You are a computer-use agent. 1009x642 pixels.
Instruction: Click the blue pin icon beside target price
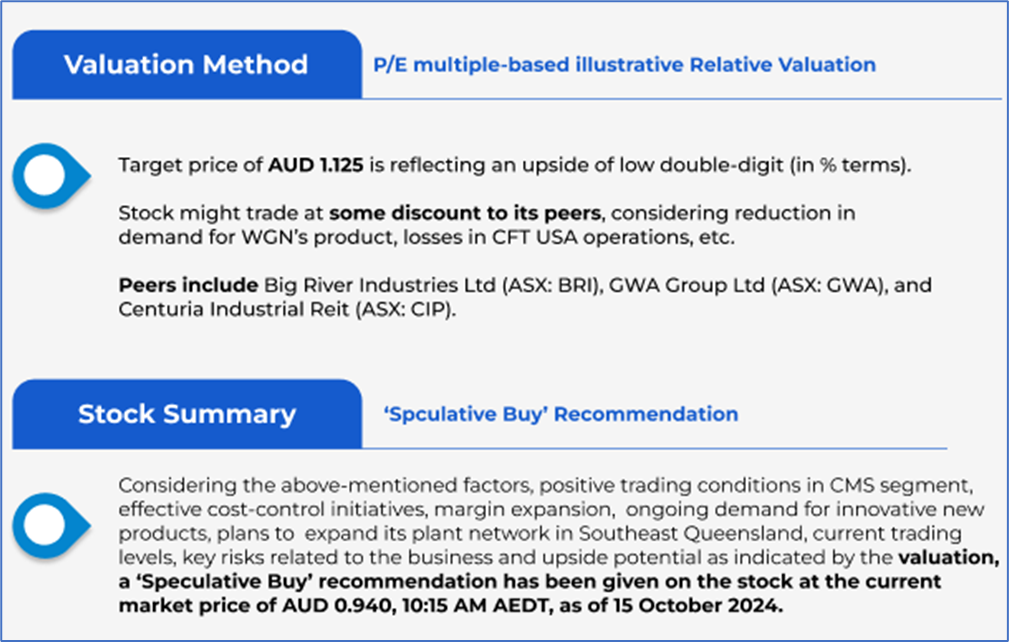pyautogui.click(x=46, y=176)
